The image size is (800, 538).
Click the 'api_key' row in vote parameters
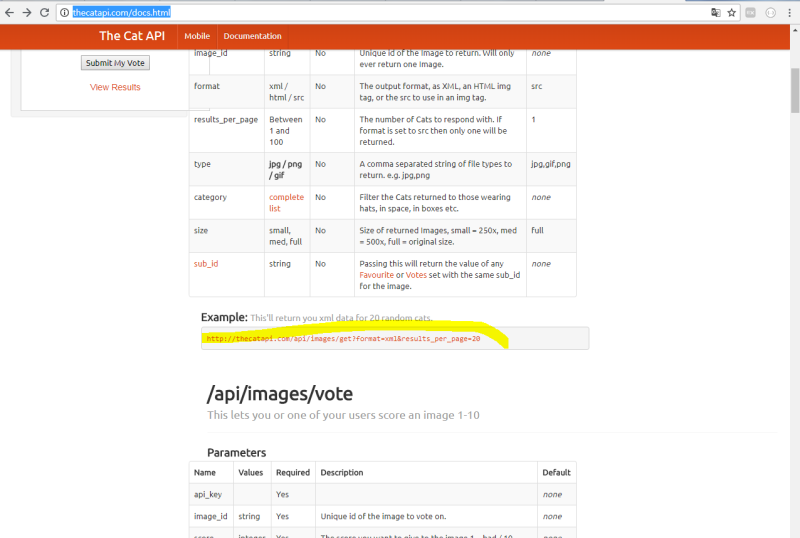[383, 494]
